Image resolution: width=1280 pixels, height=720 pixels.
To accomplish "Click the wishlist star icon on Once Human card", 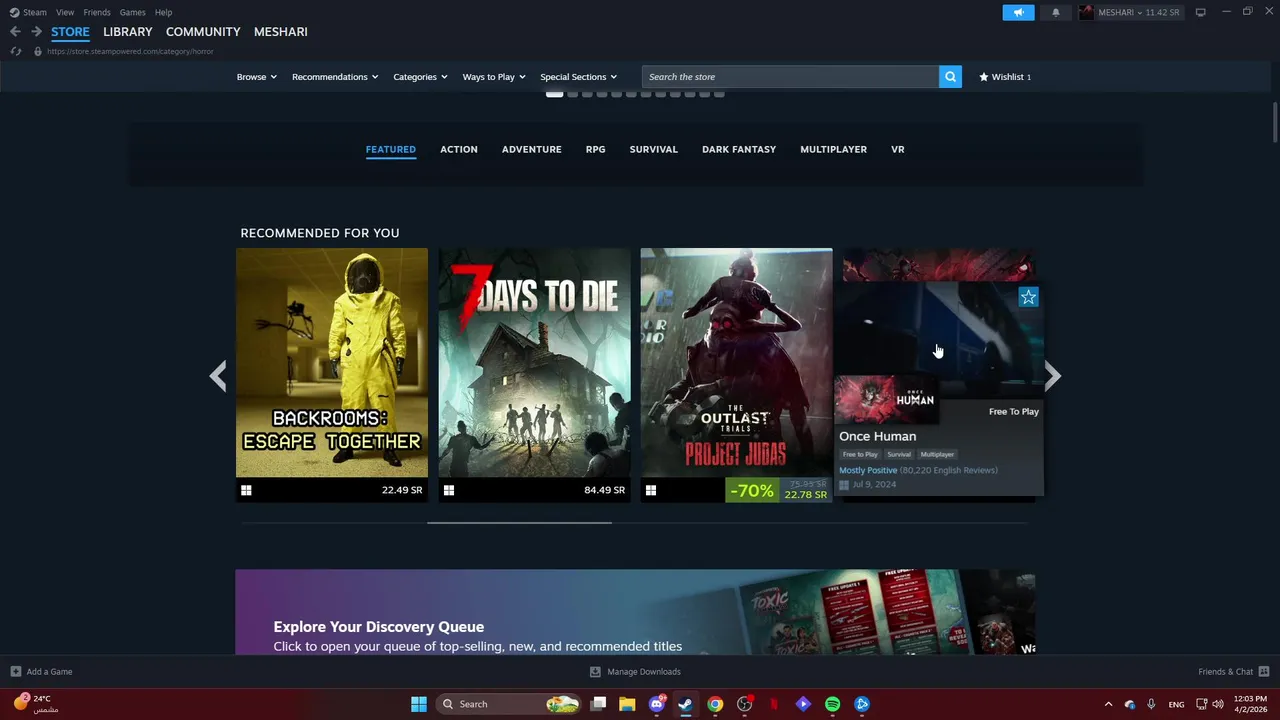I will [x=1028, y=297].
